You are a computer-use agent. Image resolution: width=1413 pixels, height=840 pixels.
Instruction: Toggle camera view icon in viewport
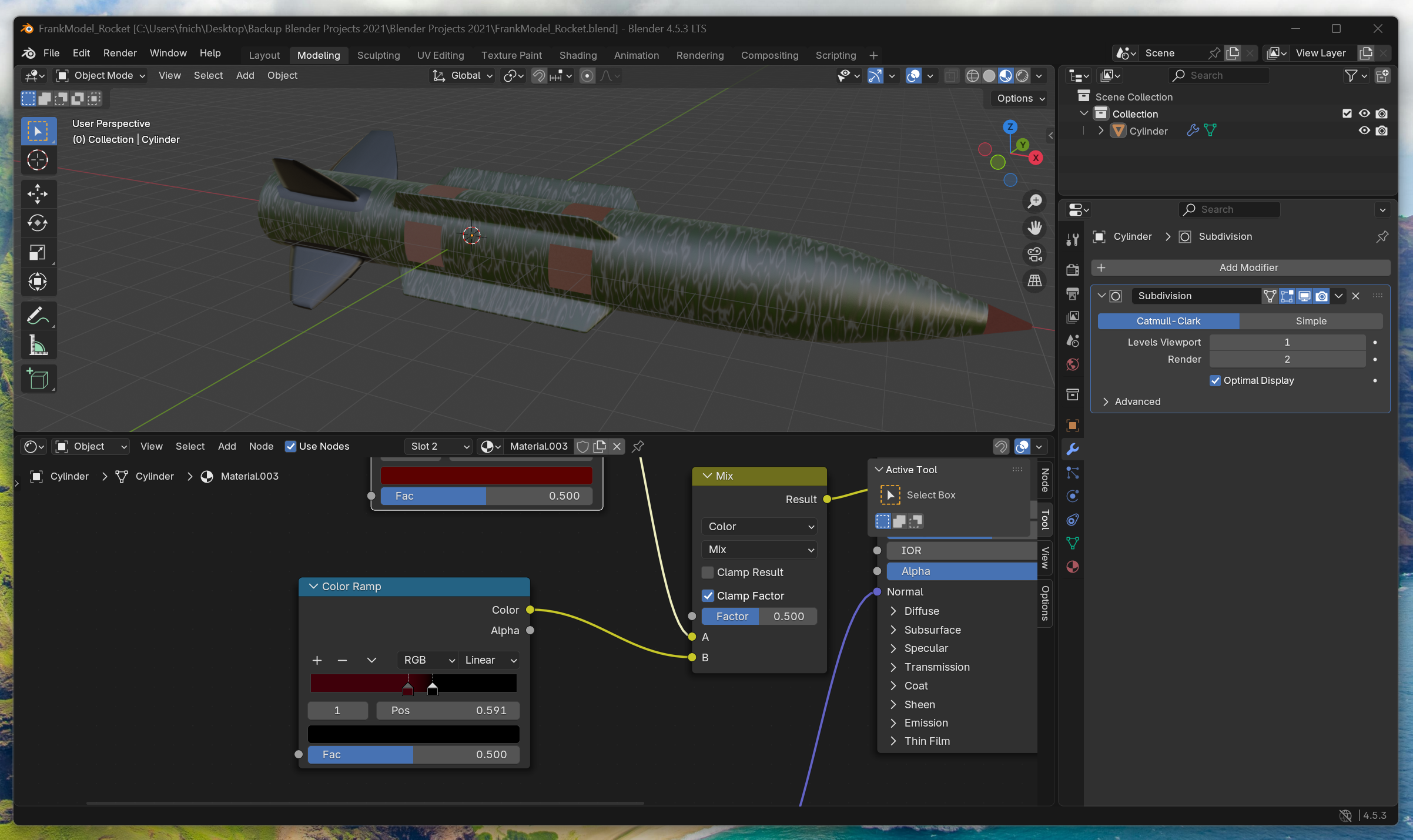[1034, 255]
